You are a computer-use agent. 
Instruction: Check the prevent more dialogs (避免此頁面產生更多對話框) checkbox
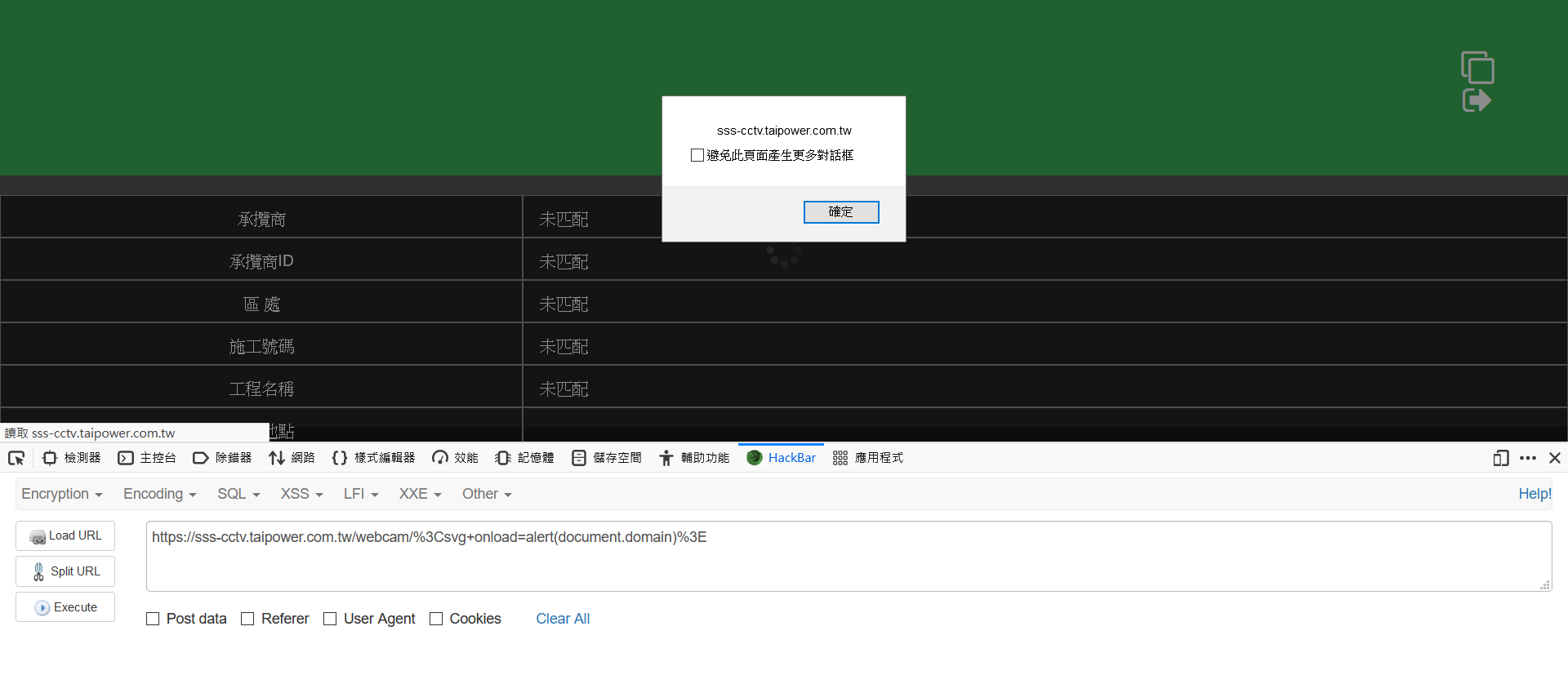click(697, 155)
